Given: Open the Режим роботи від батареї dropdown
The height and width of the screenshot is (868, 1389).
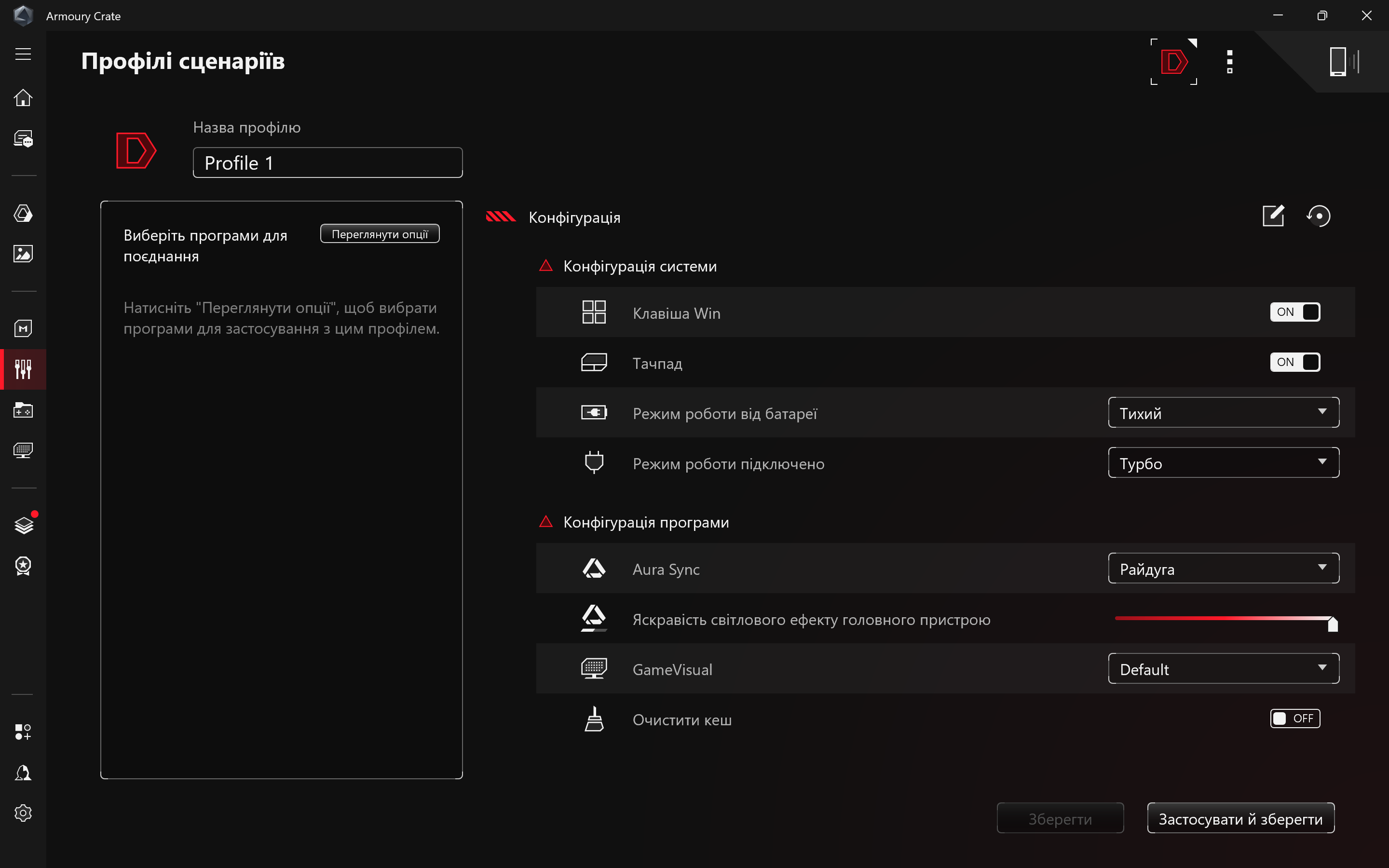Looking at the screenshot, I should pos(1223,412).
